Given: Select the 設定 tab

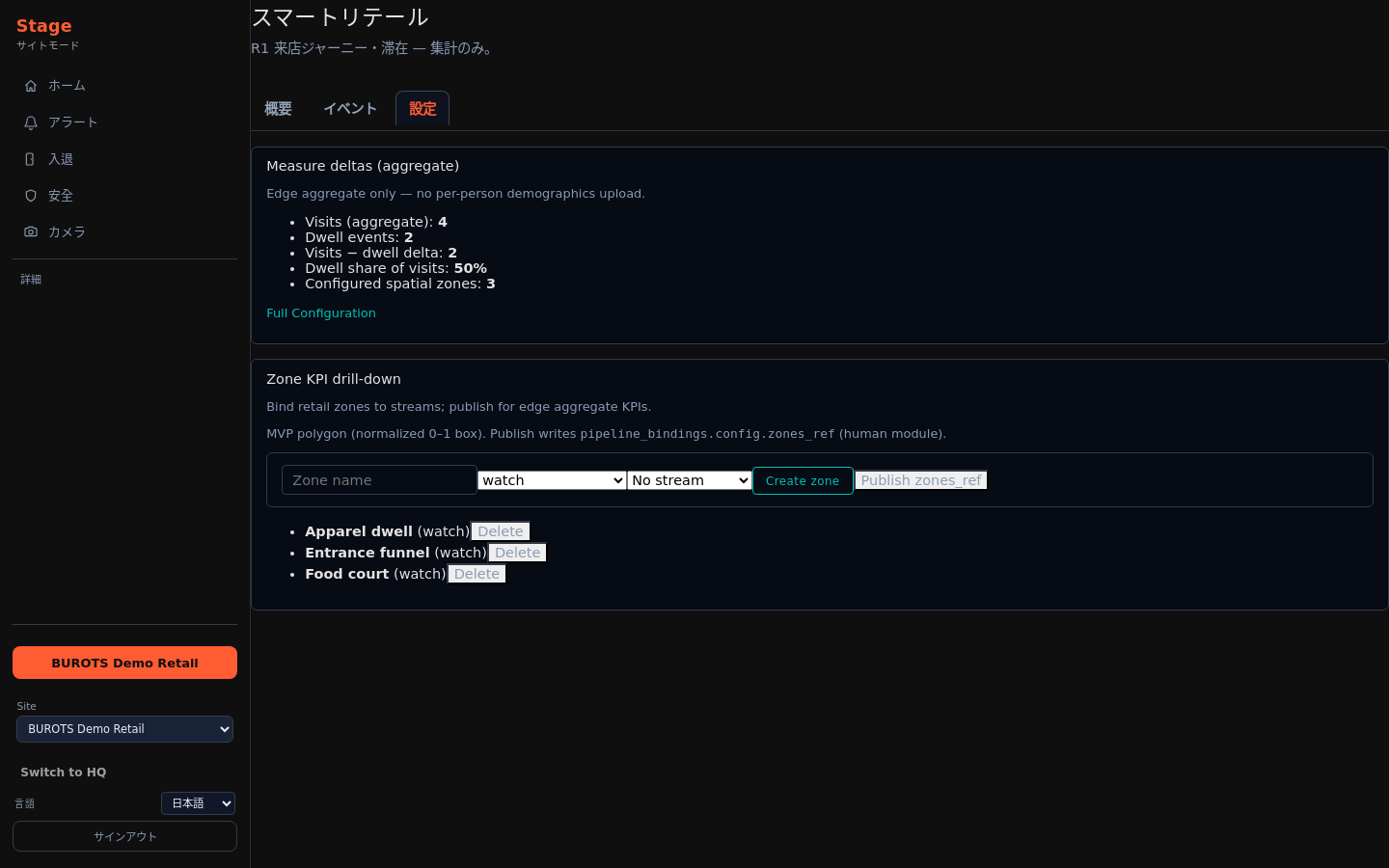Looking at the screenshot, I should 422,109.
